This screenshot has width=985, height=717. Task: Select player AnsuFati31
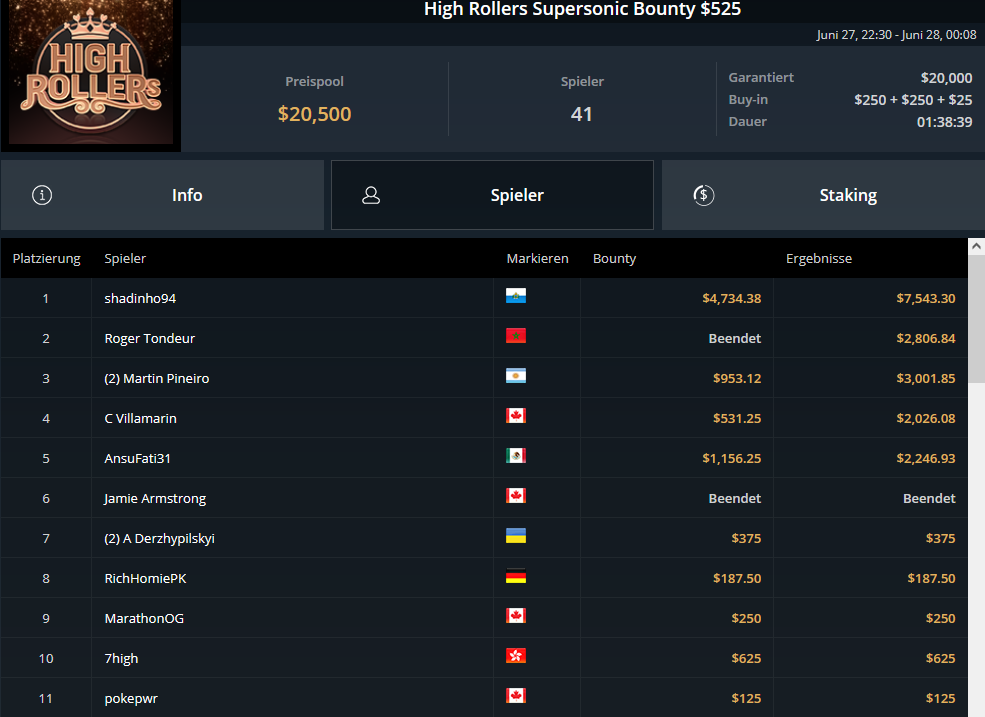[x=138, y=458]
